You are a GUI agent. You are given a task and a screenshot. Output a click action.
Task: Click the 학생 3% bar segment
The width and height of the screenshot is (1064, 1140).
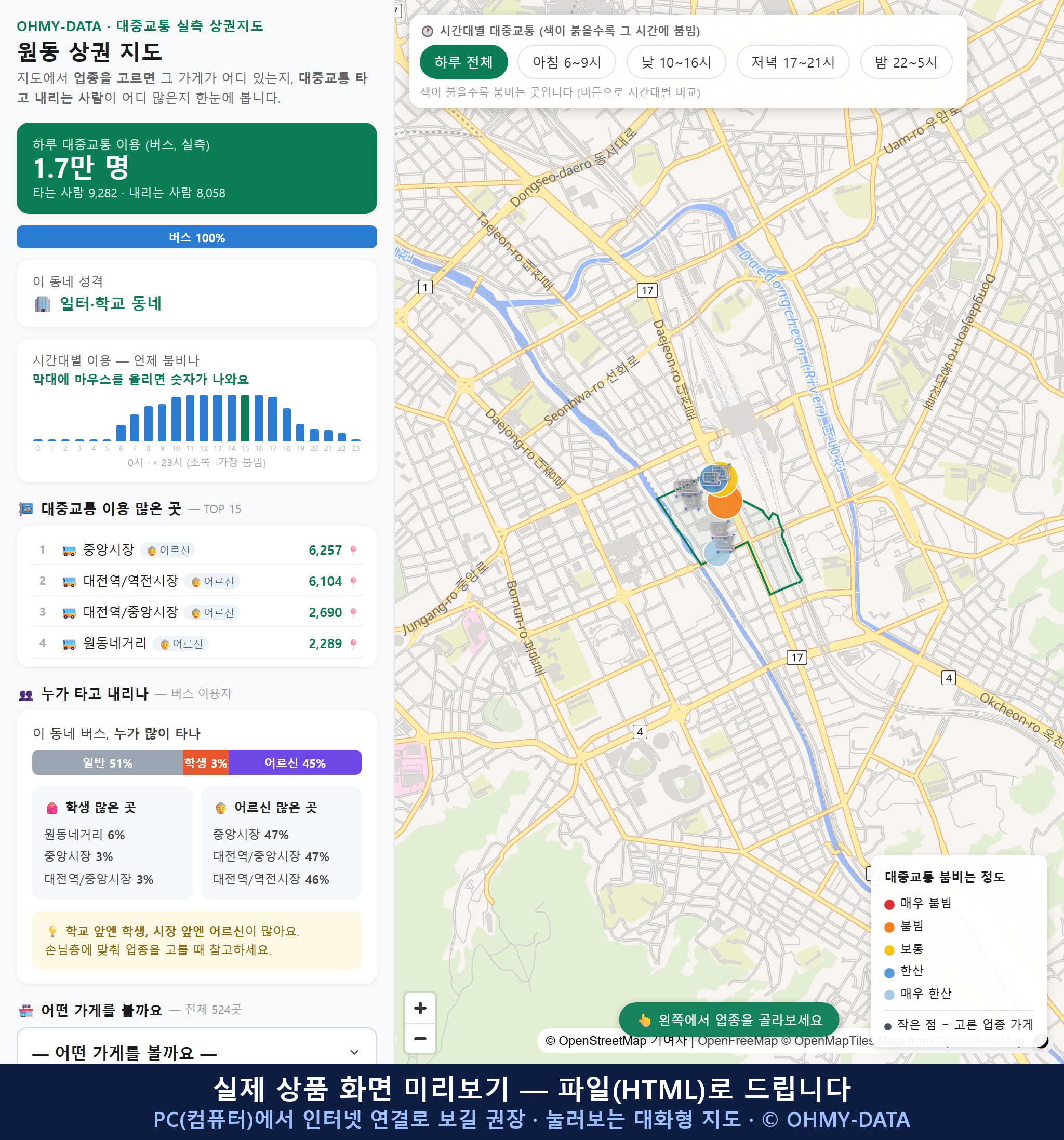coord(205,762)
